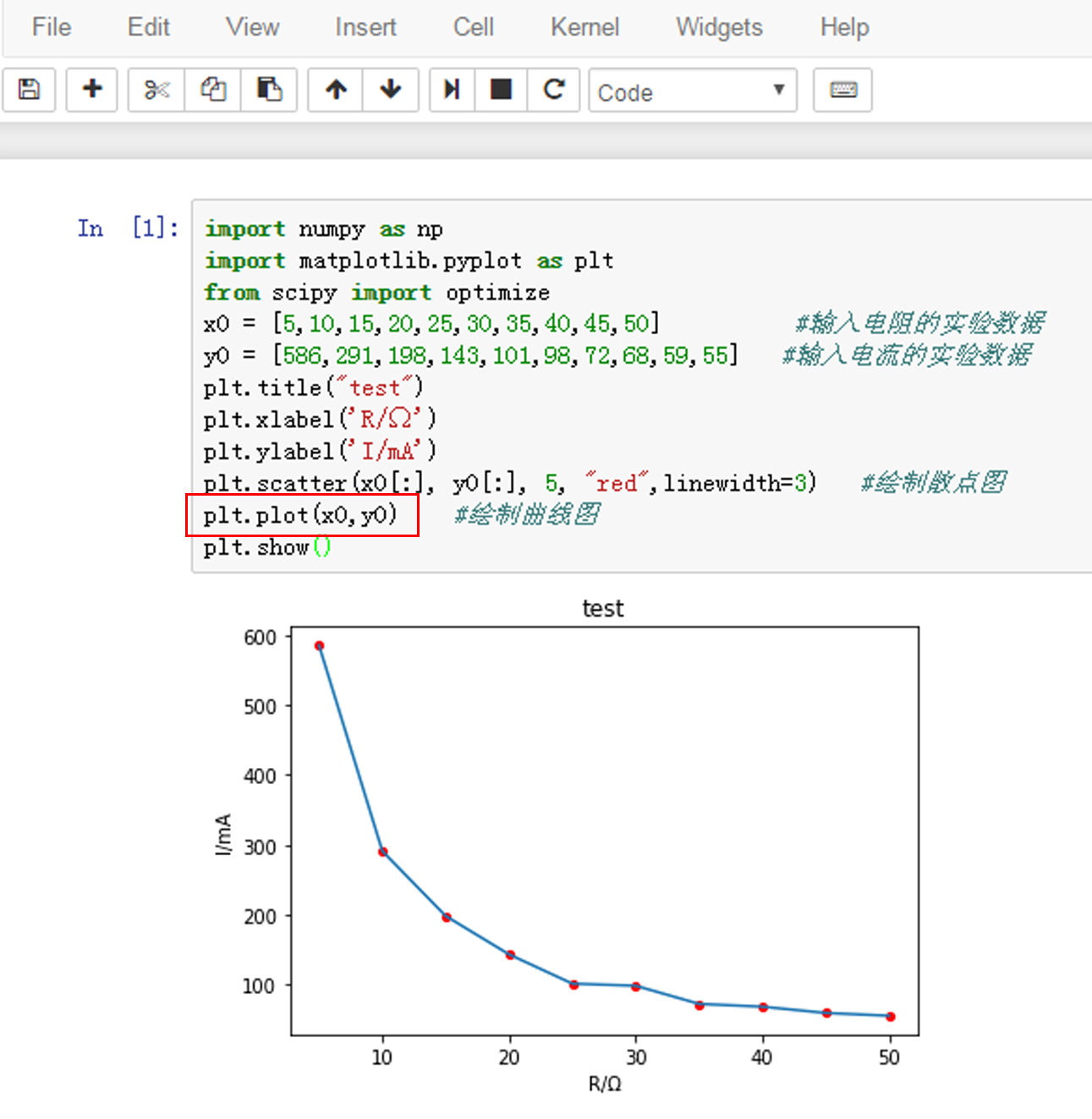Move selected cell up arrow
This screenshot has height=1119, width=1092.
[x=336, y=90]
